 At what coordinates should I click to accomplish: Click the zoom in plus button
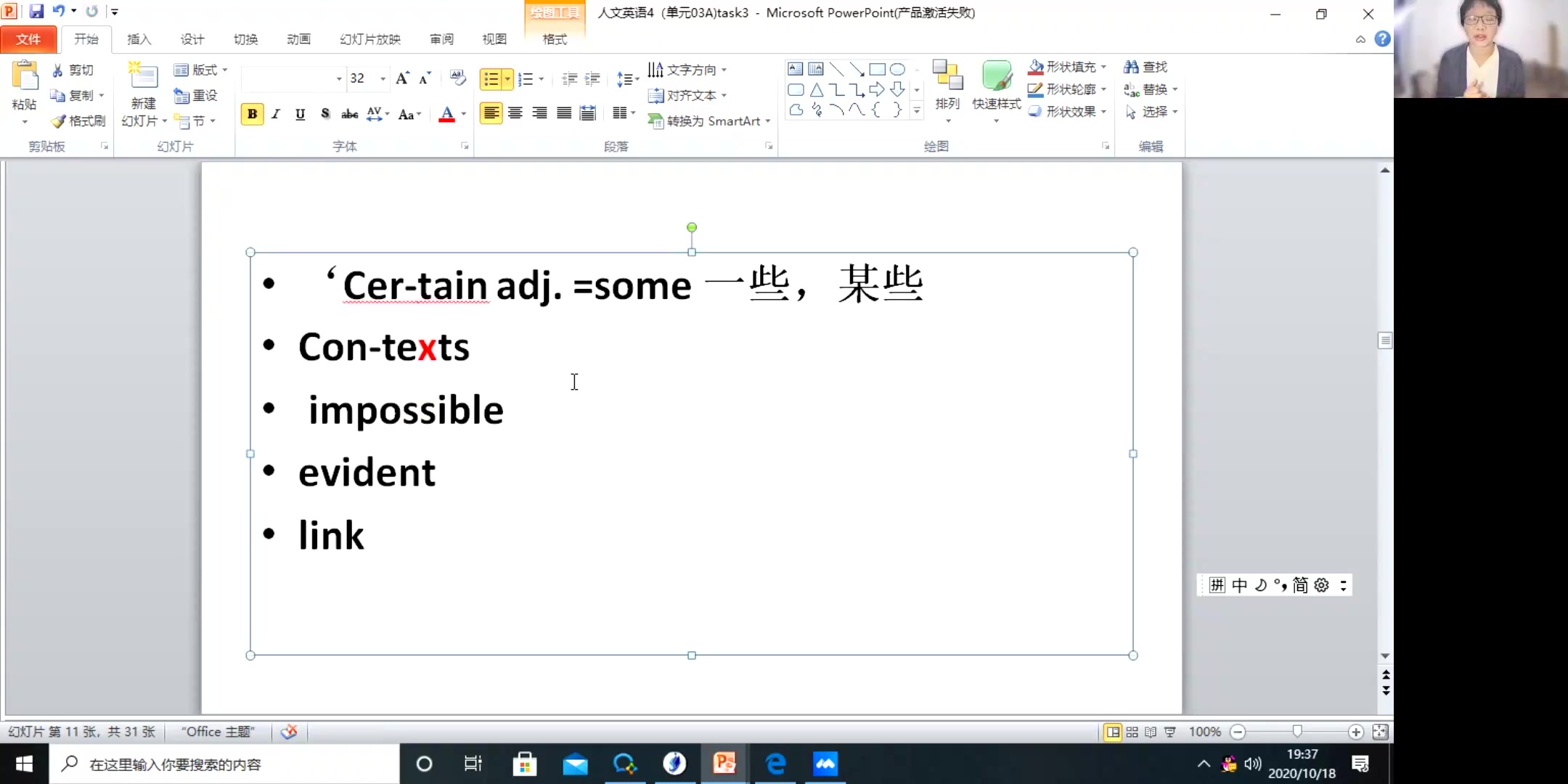[1355, 732]
